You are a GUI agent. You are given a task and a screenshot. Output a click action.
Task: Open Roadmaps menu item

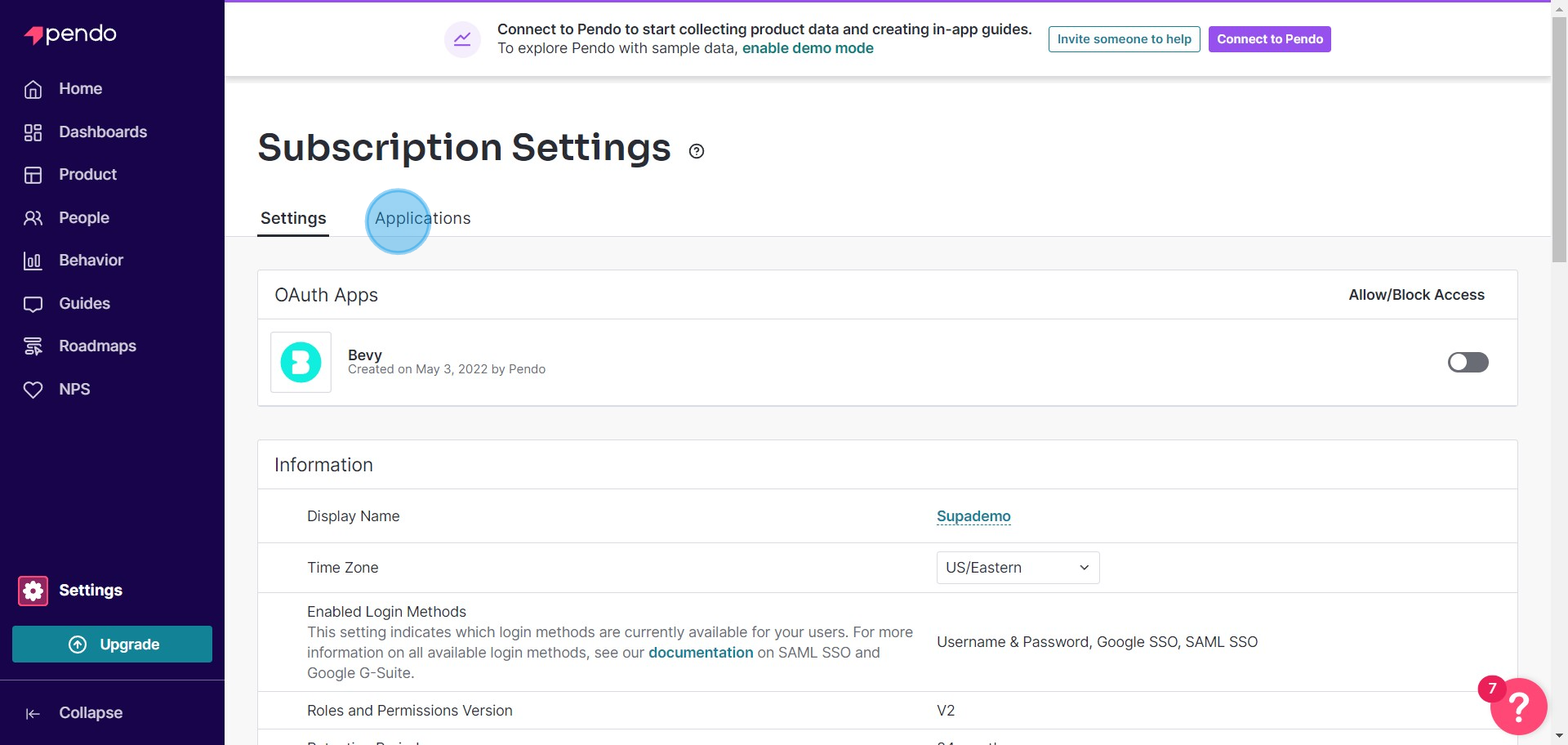tap(97, 346)
